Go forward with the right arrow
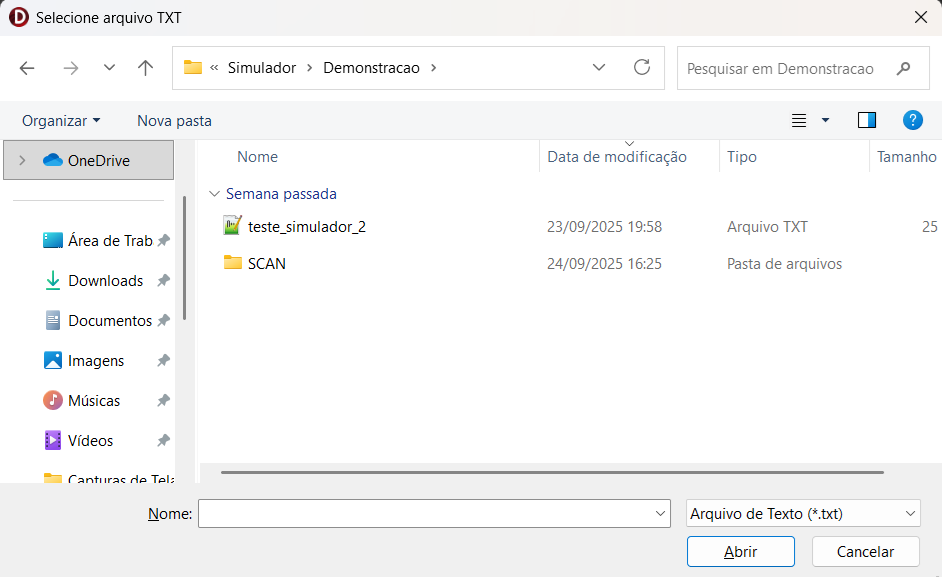Screen dimensions: 942x577 click(x=71, y=68)
